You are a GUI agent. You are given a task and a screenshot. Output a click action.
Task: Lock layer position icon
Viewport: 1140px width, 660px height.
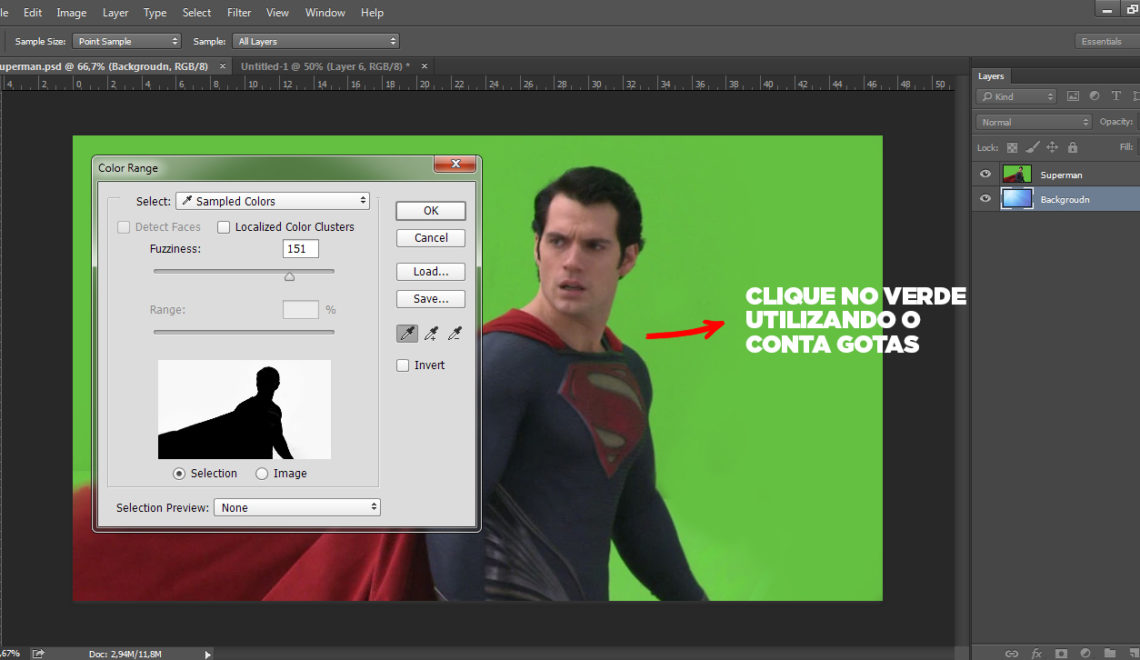tap(1052, 148)
